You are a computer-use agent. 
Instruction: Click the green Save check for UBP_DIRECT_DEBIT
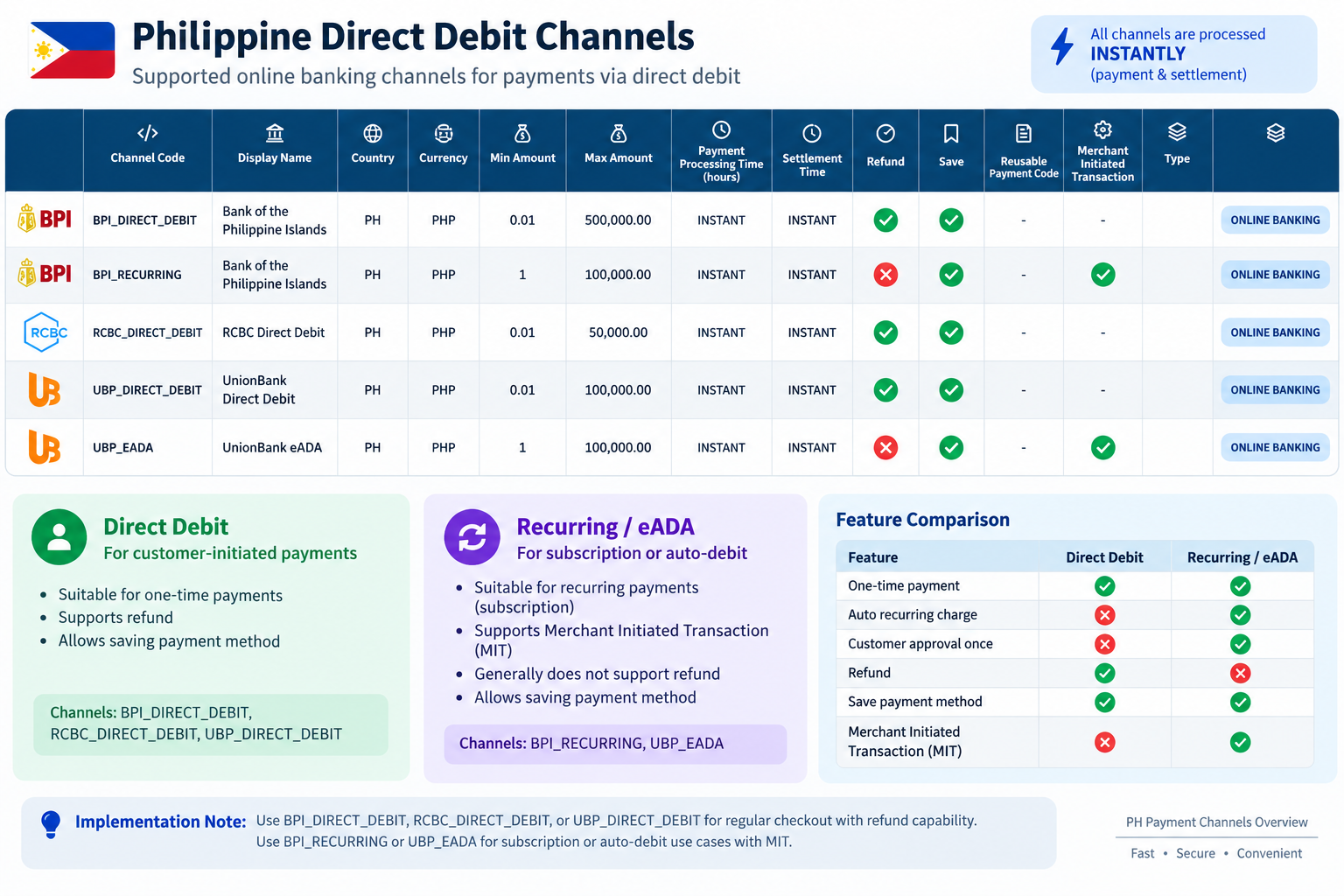[x=951, y=390]
